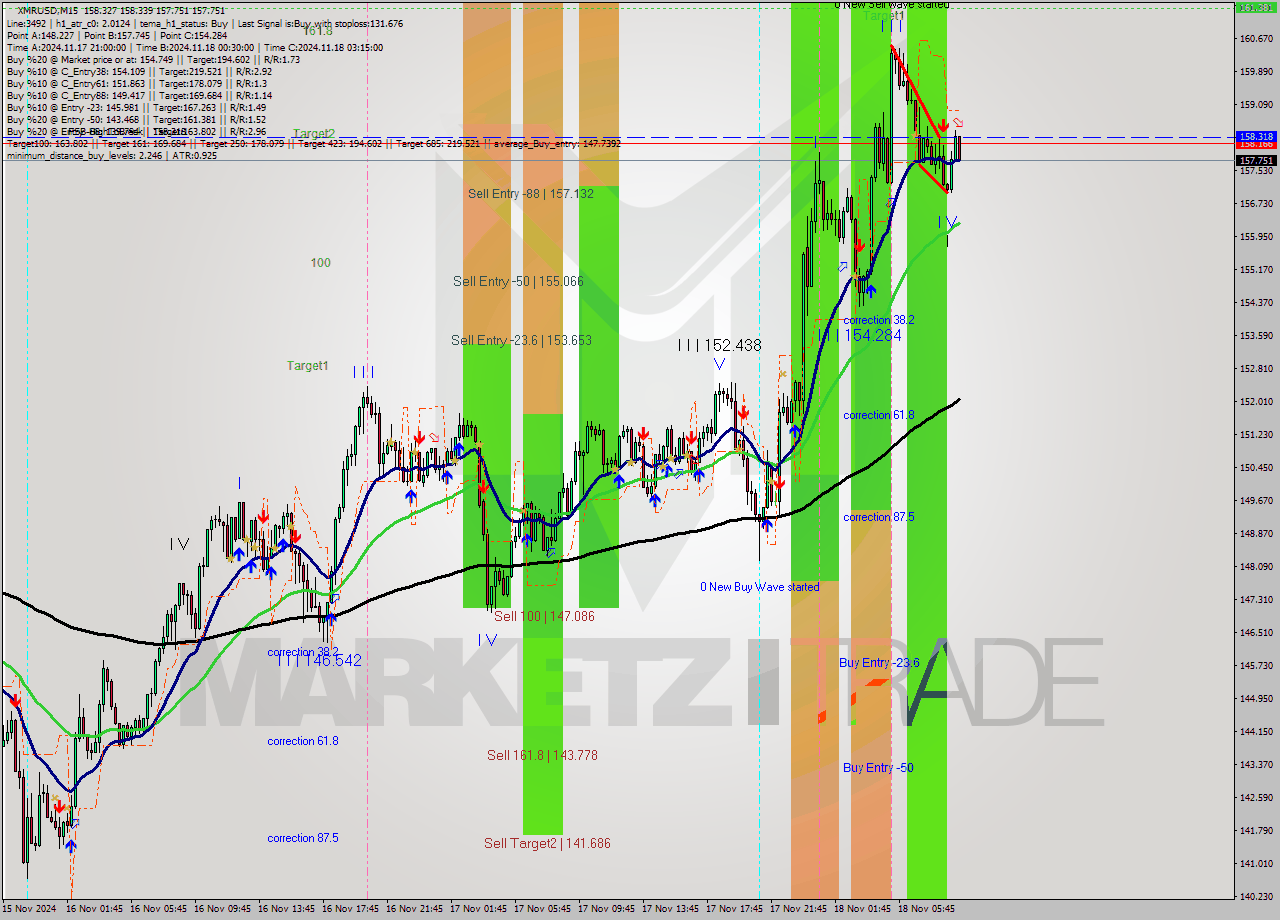This screenshot has height=920, width=1280.
Task: Select the 'Buy Entry -23.6' label
Action: (x=879, y=663)
